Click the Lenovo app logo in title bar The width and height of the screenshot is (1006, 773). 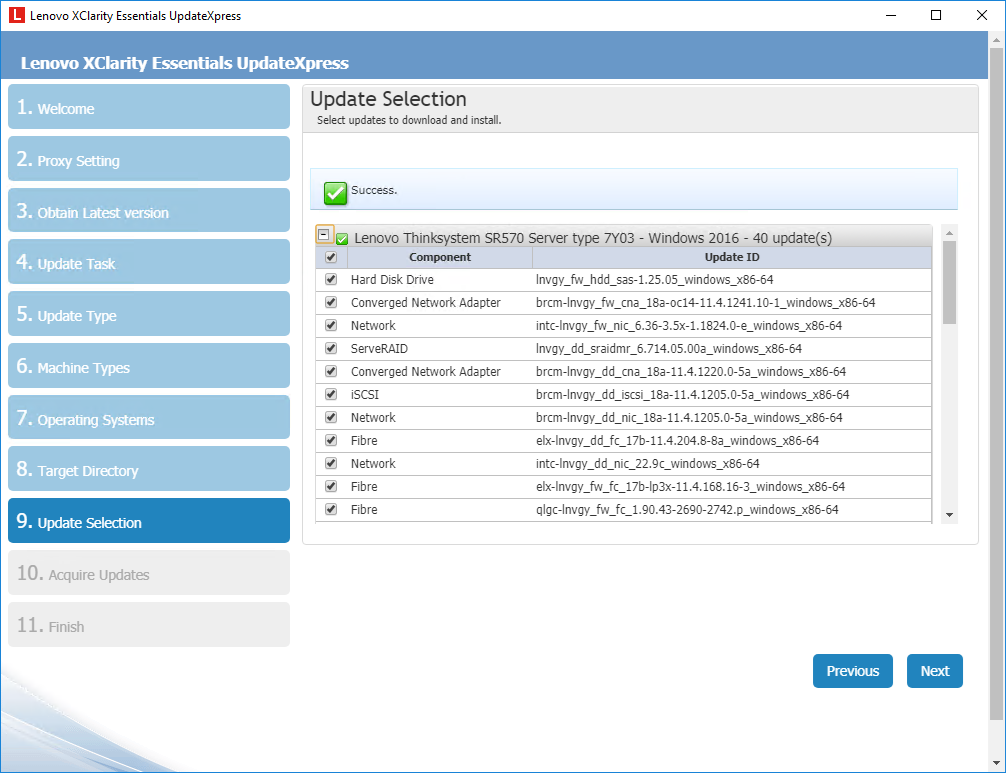click(16, 15)
